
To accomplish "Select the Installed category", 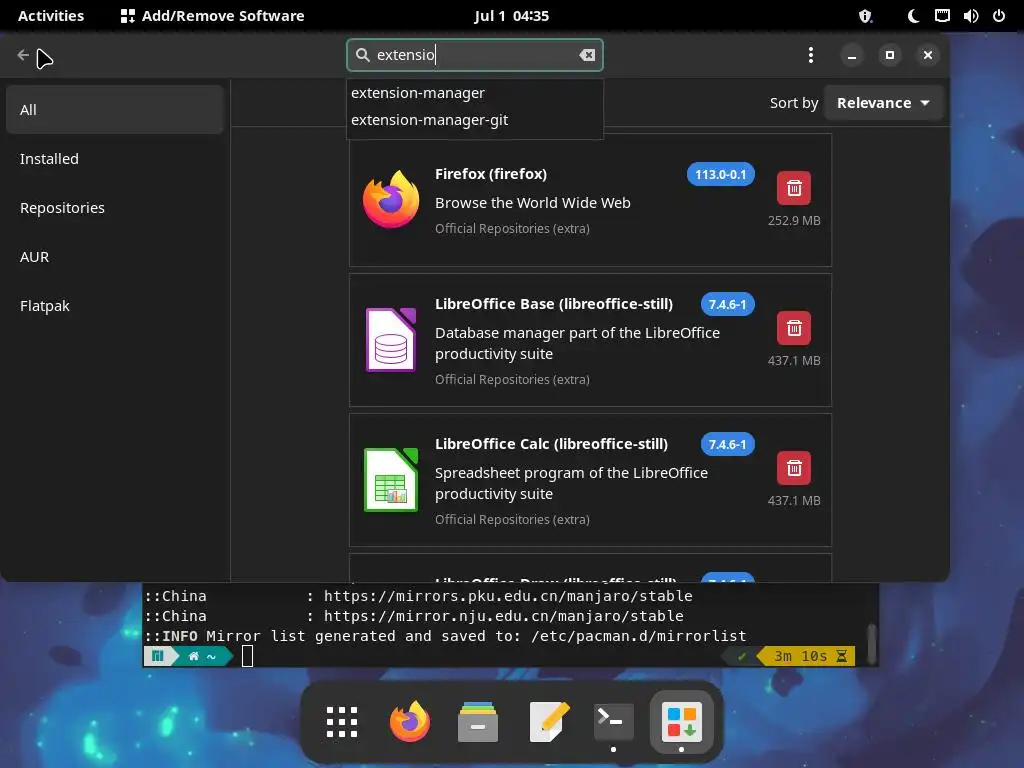I will [115, 159].
